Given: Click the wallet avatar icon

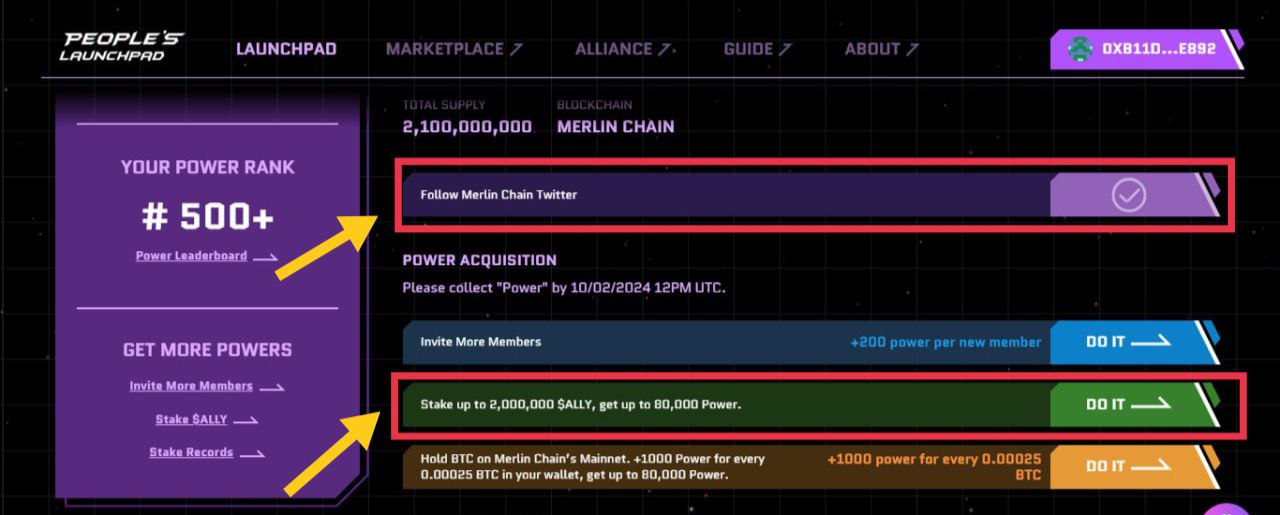Looking at the screenshot, I should pyautogui.click(x=1079, y=48).
